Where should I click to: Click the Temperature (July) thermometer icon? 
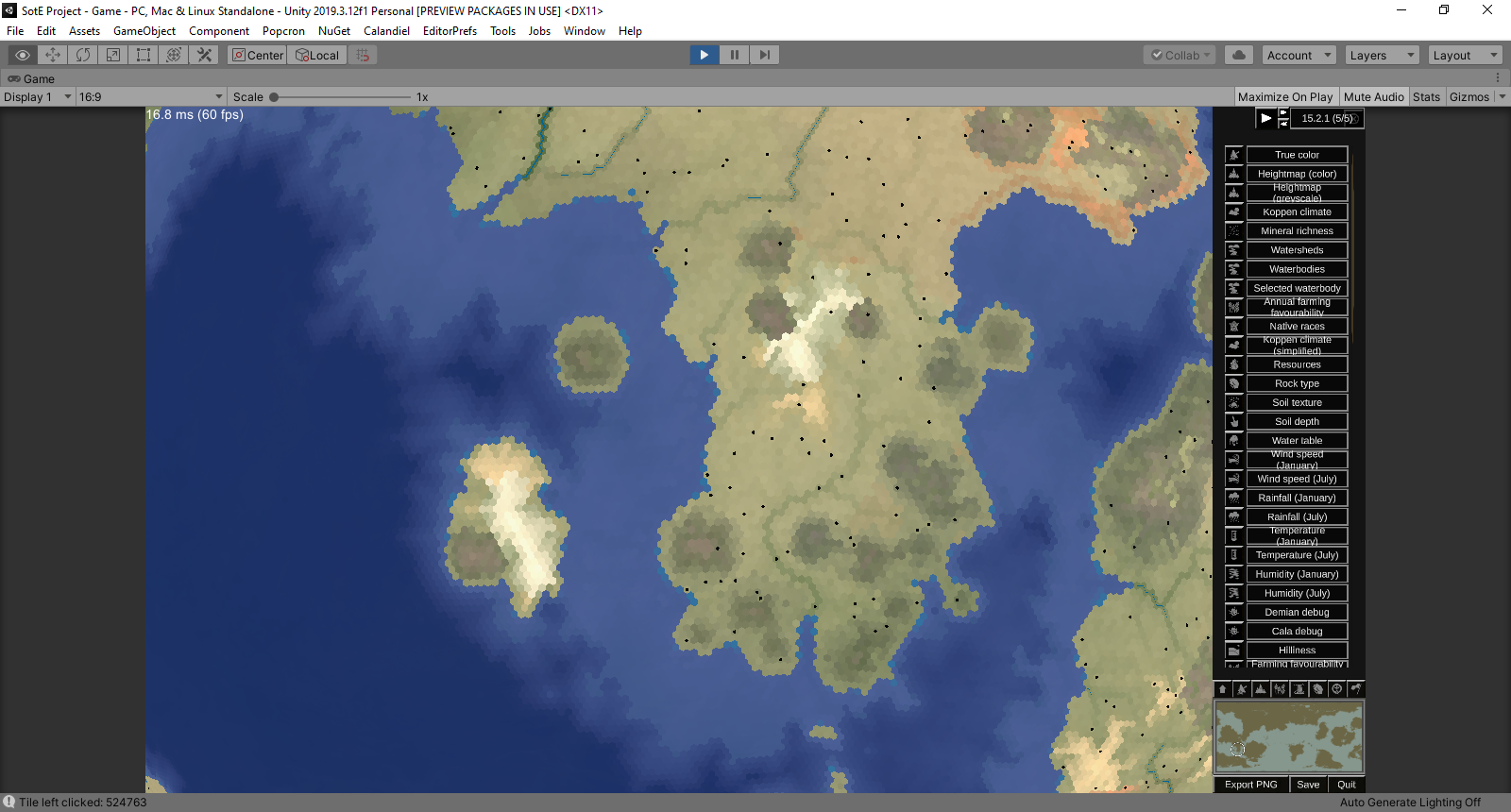tap(1234, 555)
